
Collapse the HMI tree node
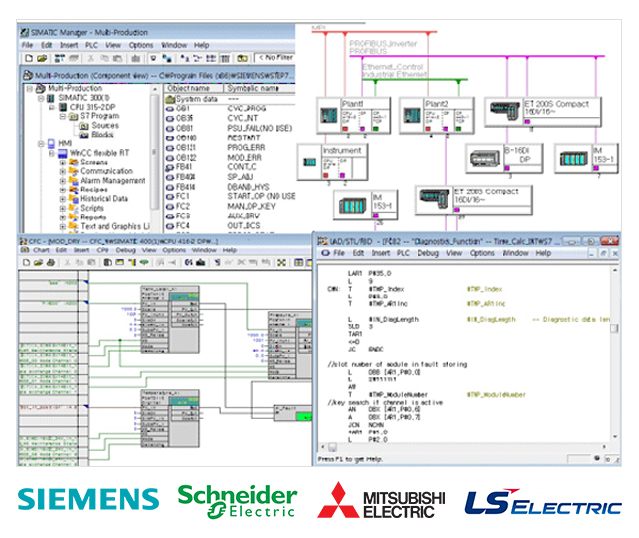pyautogui.click(x=41, y=143)
